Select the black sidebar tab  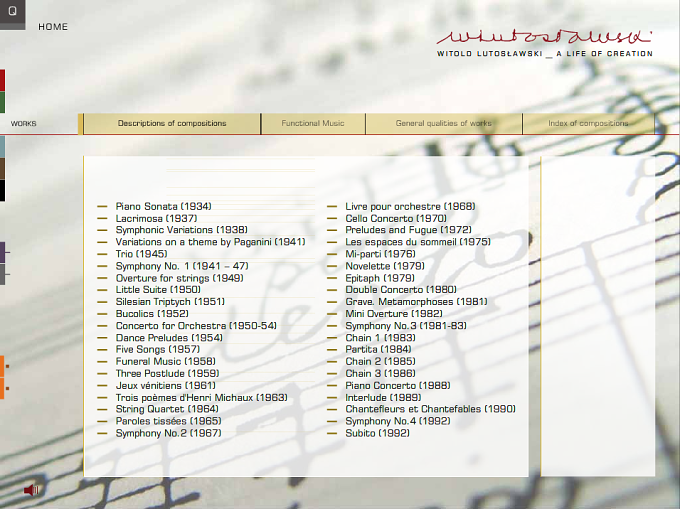(x=2, y=191)
